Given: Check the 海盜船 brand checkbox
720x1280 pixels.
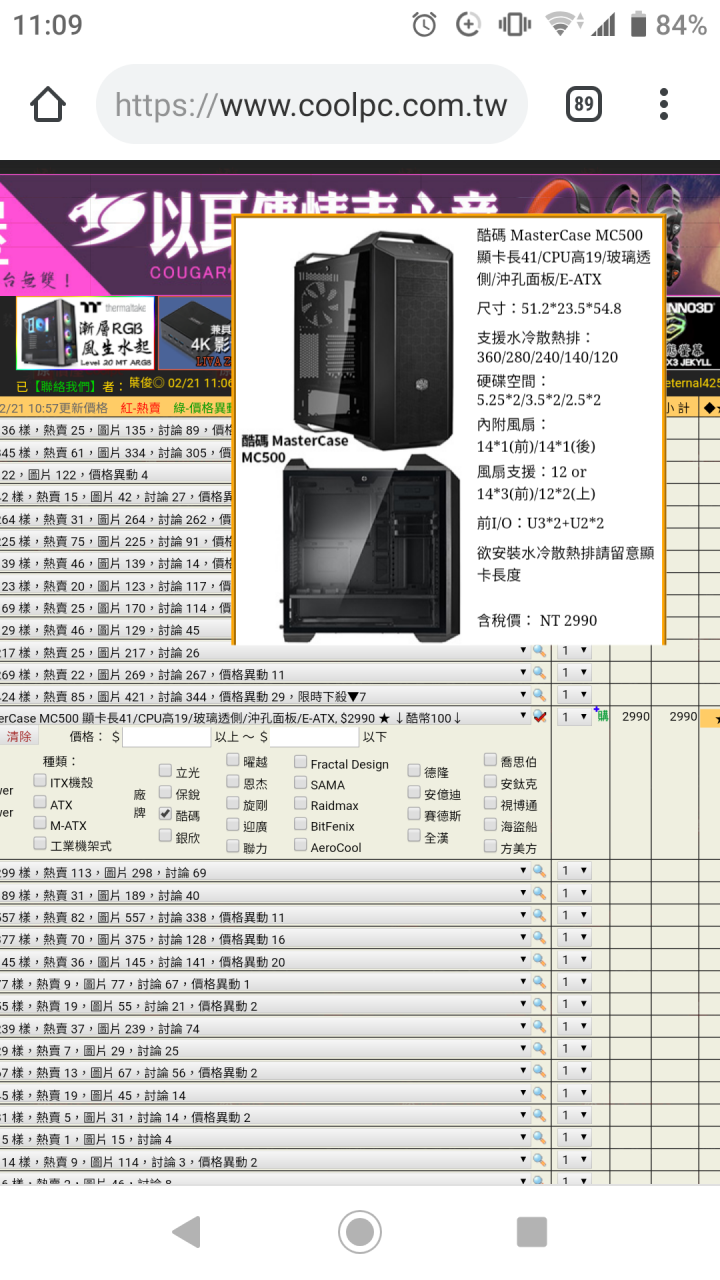Looking at the screenshot, I should (491, 825).
